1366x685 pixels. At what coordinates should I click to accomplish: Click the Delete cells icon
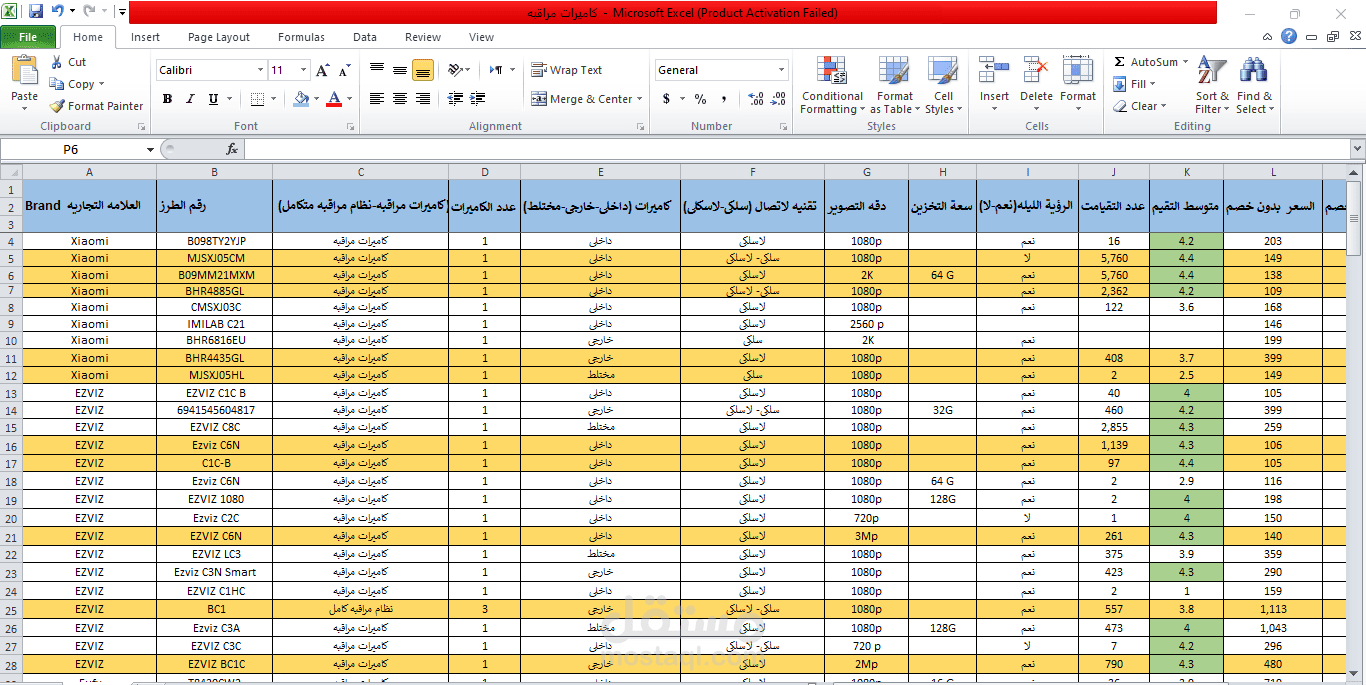point(1036,70)
